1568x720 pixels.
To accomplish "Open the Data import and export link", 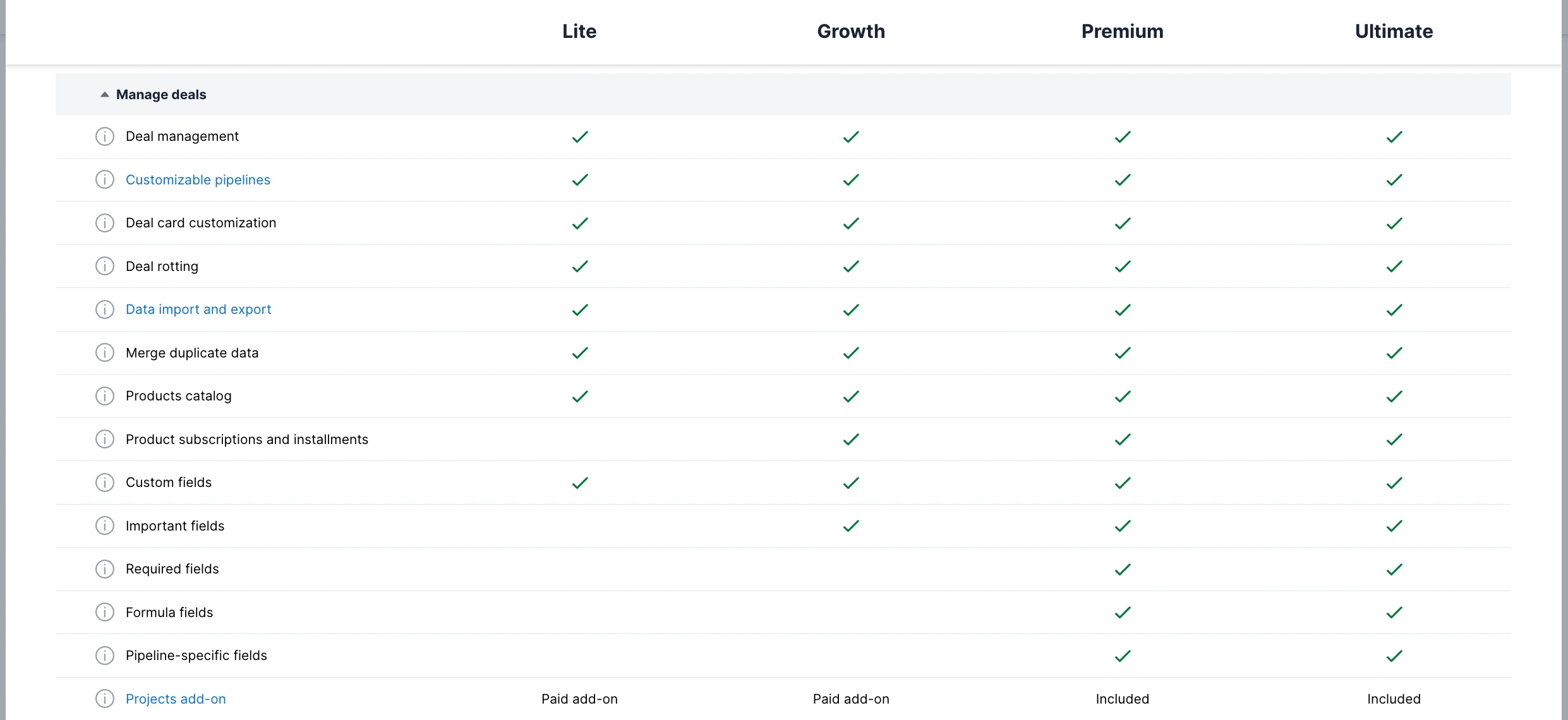I will coord(198,309).
